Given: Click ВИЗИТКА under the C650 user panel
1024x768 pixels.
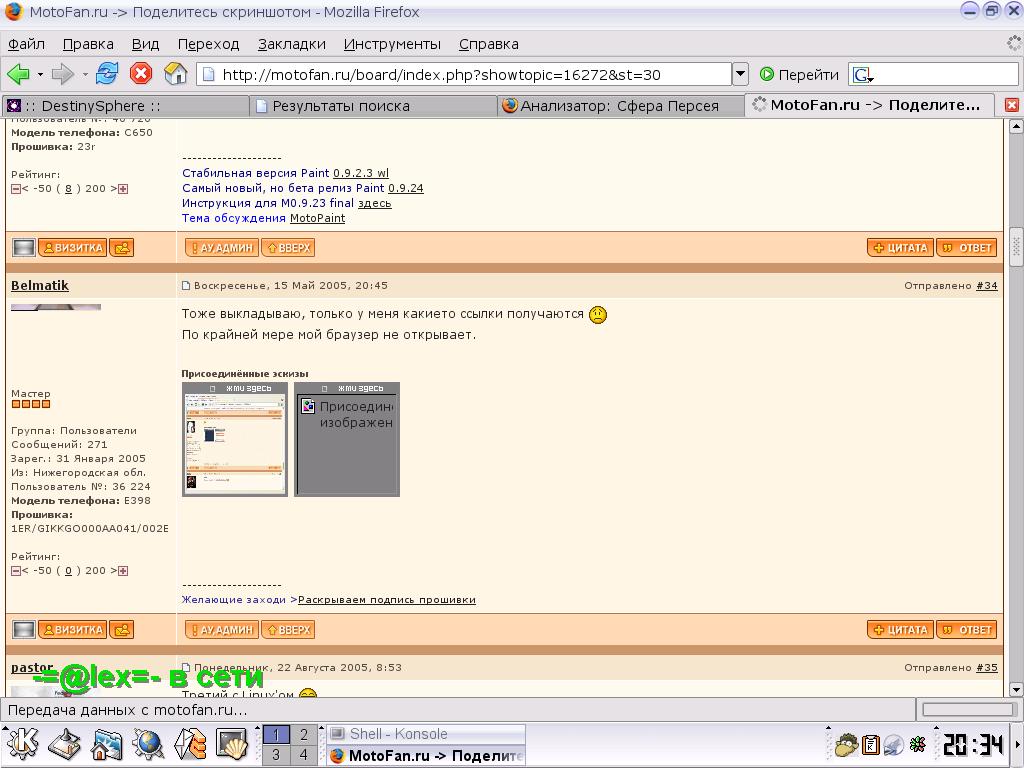Looking at the screenshot, I should click(x=72, y=248).
